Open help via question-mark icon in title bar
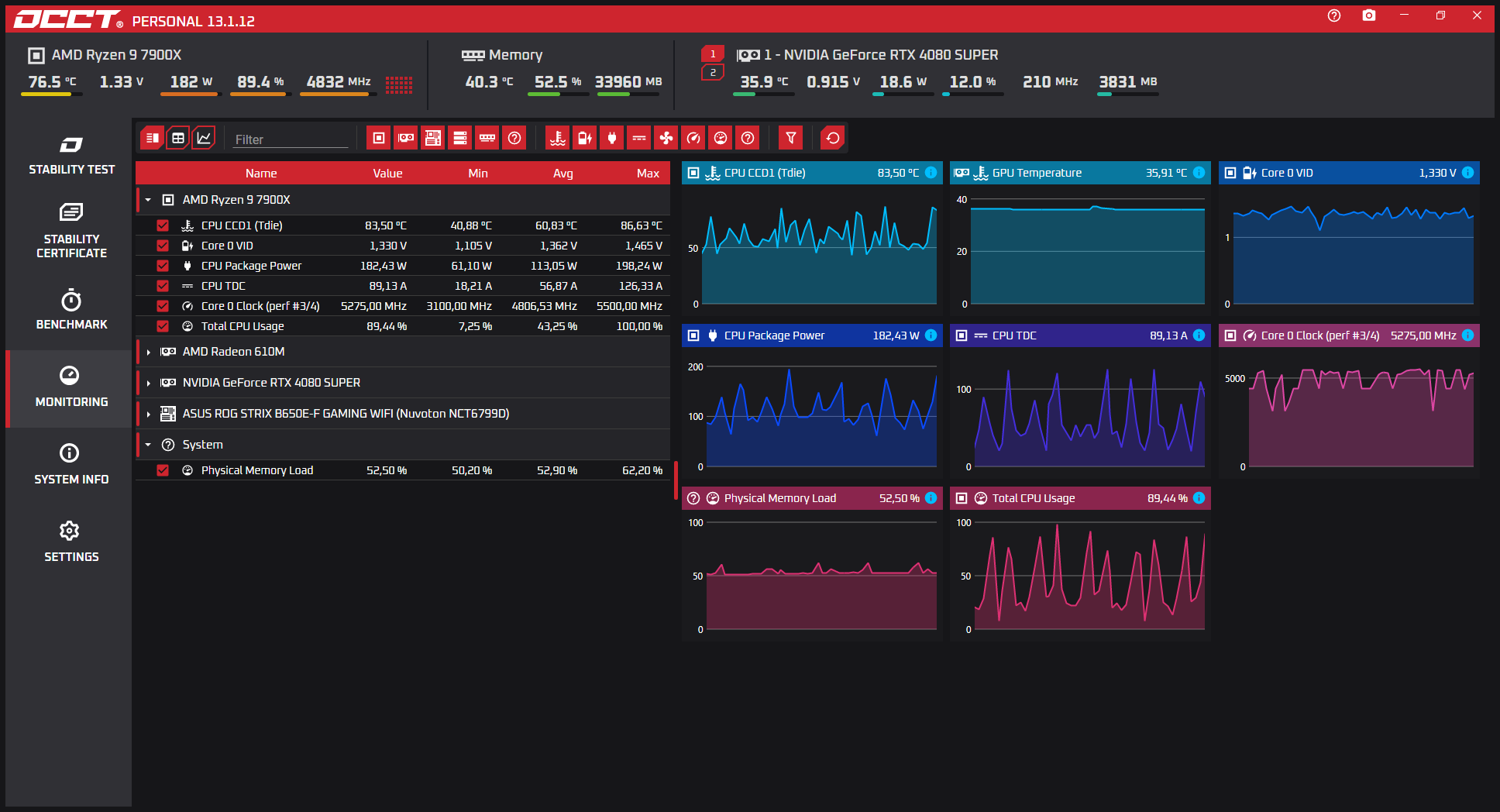This screenshot has width=1500, height=812. pyautogui.click(x=1334, y=15)
